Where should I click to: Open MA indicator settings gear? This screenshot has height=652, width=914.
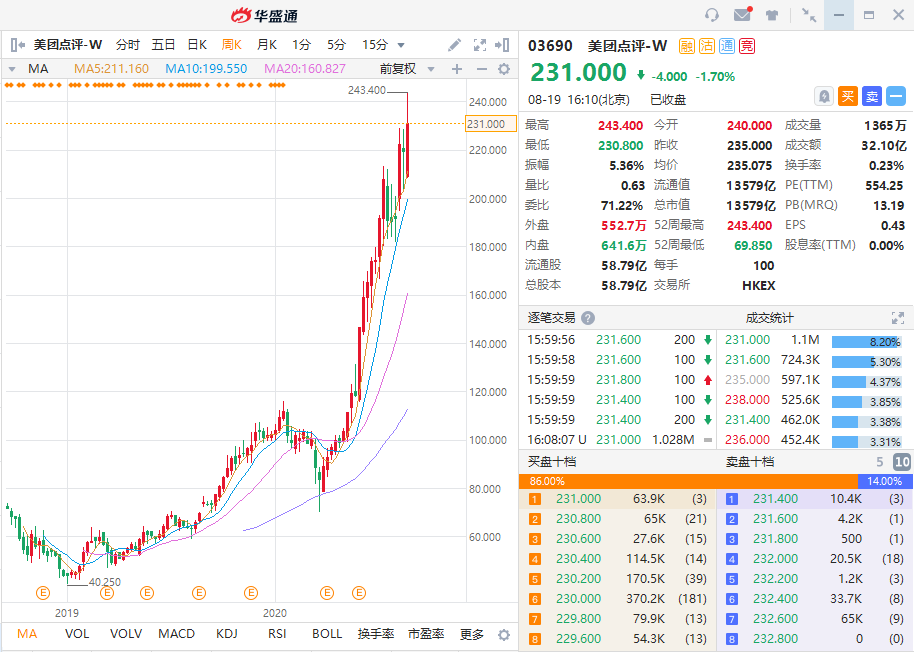[x=504, y=69]
